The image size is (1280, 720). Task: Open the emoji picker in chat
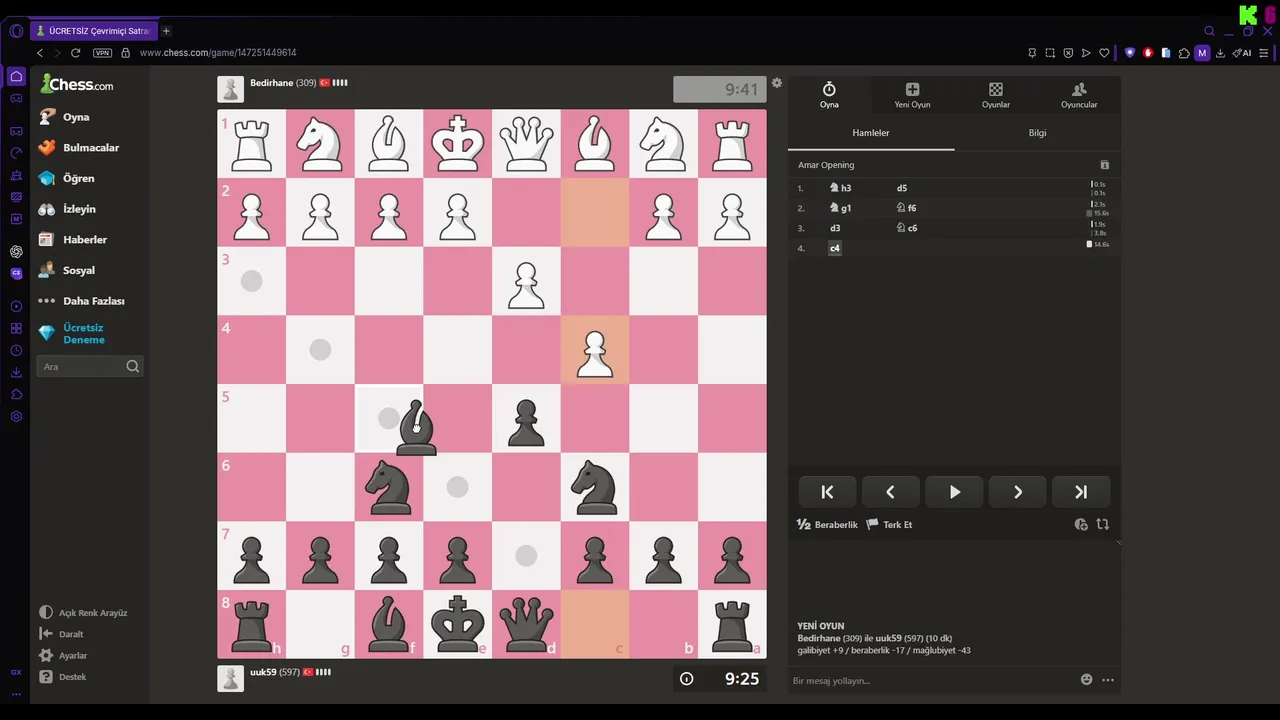[x=1087, y=680]
